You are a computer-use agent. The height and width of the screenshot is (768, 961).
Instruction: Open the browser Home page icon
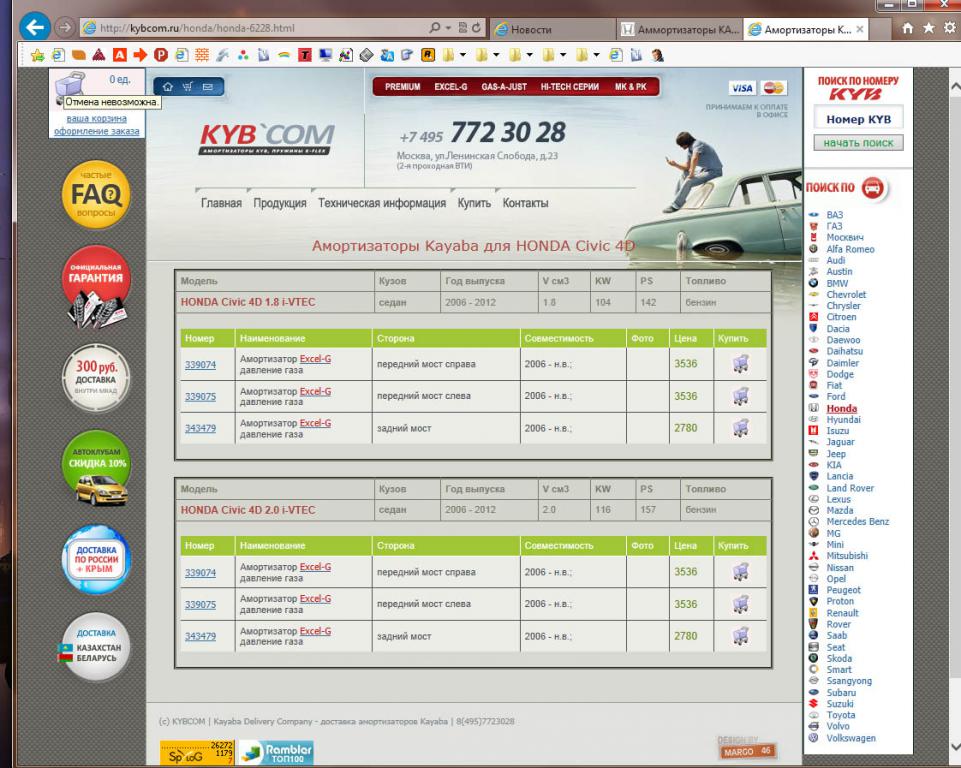[x=908, y=28]
